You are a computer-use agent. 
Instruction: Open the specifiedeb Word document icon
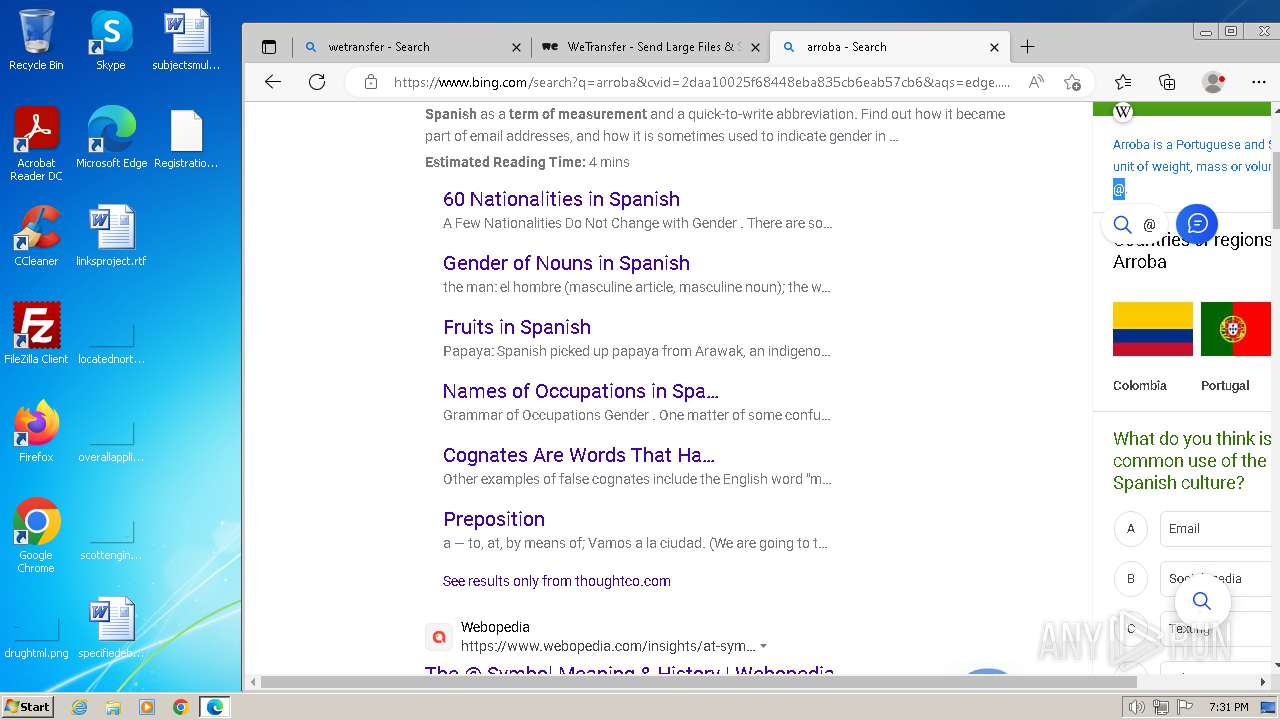click(111, 628)
